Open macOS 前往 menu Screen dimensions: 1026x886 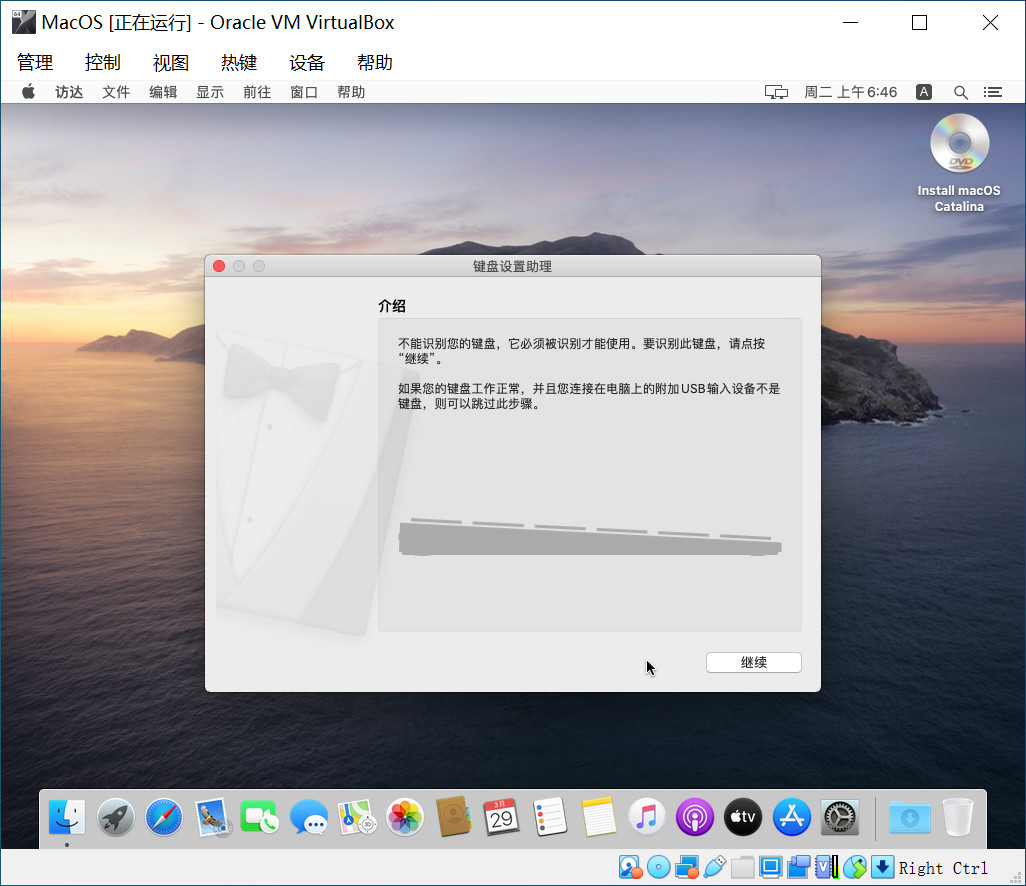[x=257, y=92]
